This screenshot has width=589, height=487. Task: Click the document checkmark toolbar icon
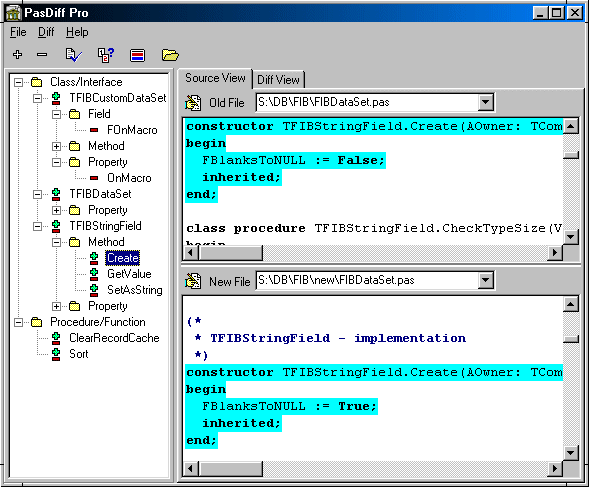[x=74, y=55]
